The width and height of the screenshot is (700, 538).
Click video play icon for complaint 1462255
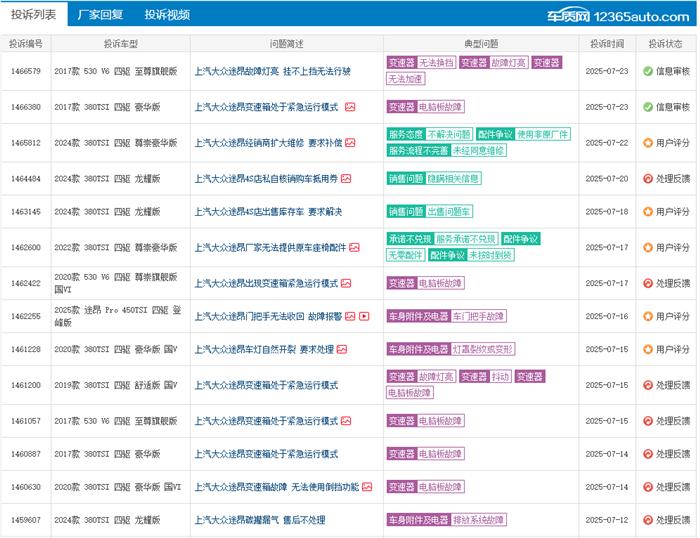point(364,316)
